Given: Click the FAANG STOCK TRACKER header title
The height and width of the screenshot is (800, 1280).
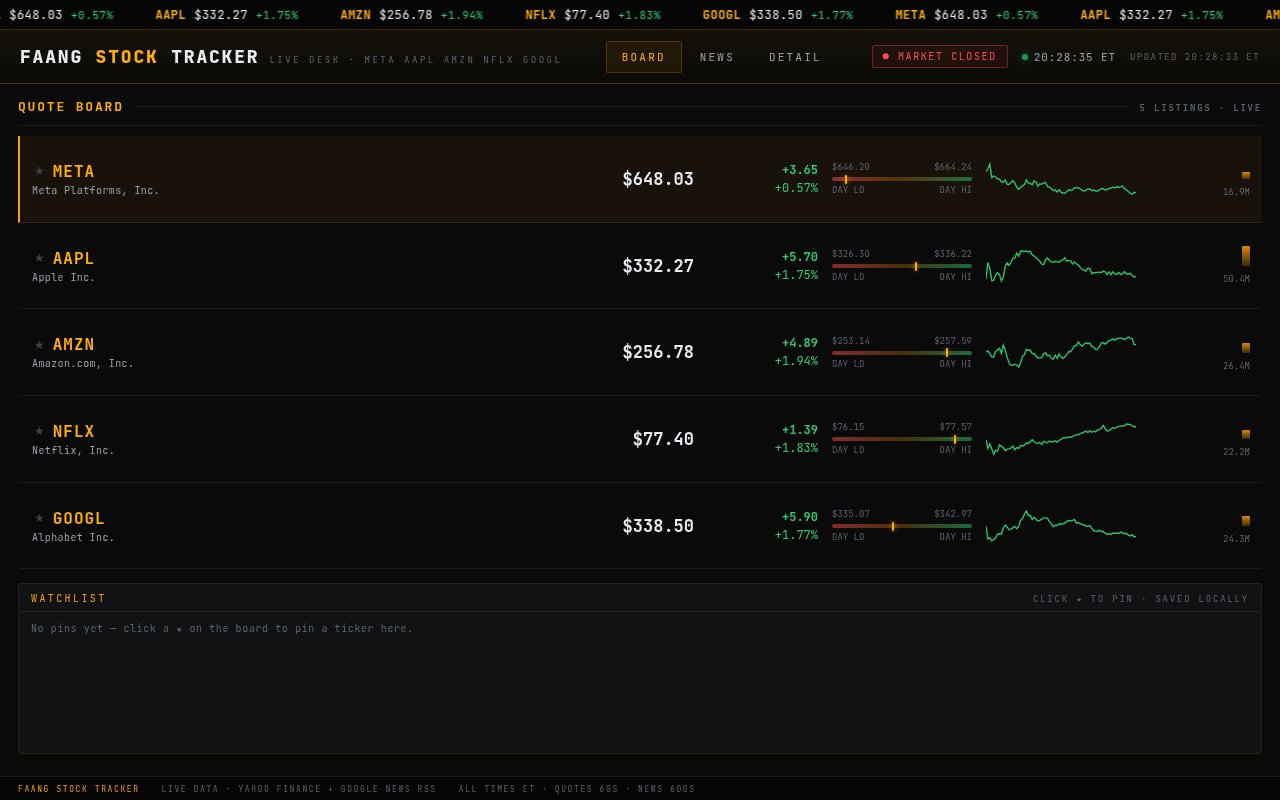Looking at the screenshot, I should tap(139, 57).
